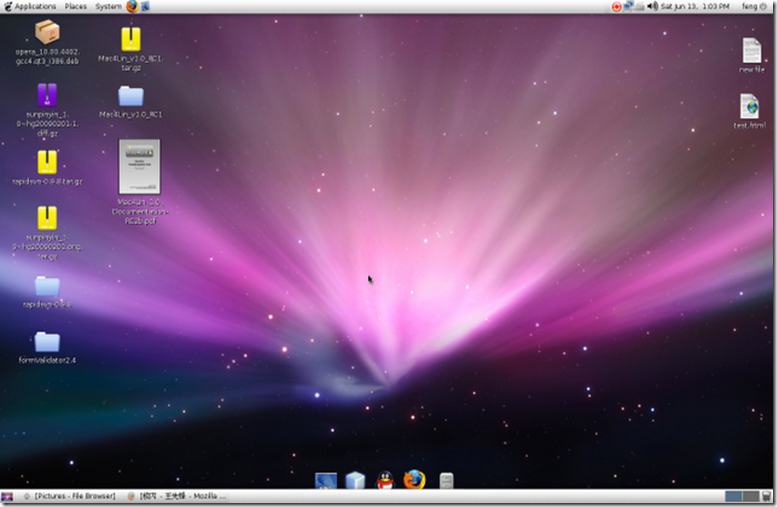Select the Mac4Lin_v1.0_RC1 folder
777x507 pixels.
click(x=131, y=96)
